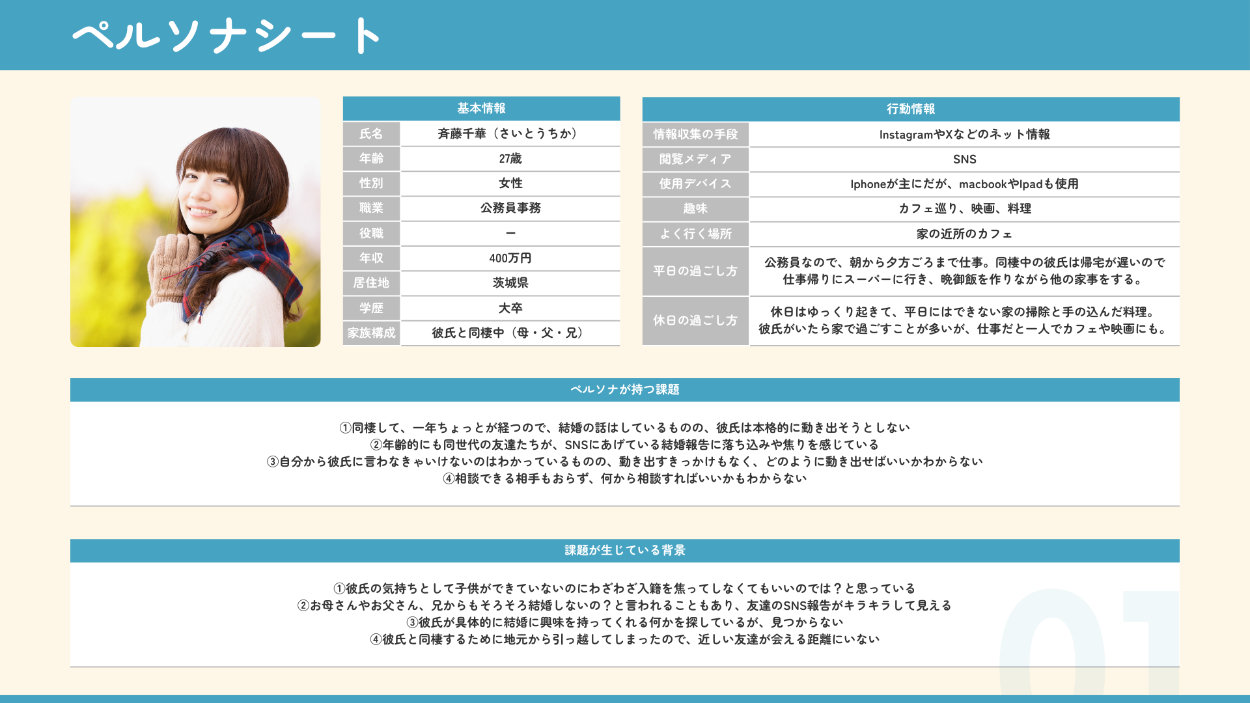Image resolution: width=1250 pixels, height=703 pixels.
Task: Click the ペルソナが持つ課題 section header
Action: [x=624, y=390]
